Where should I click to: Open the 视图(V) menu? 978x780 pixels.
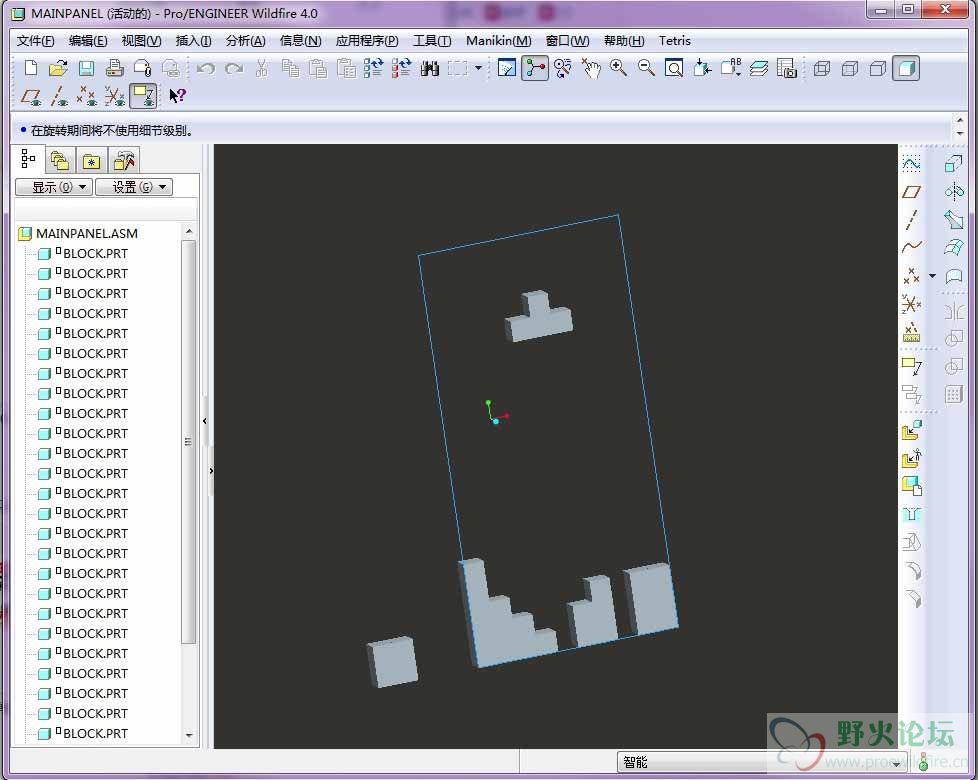[142, 41]
